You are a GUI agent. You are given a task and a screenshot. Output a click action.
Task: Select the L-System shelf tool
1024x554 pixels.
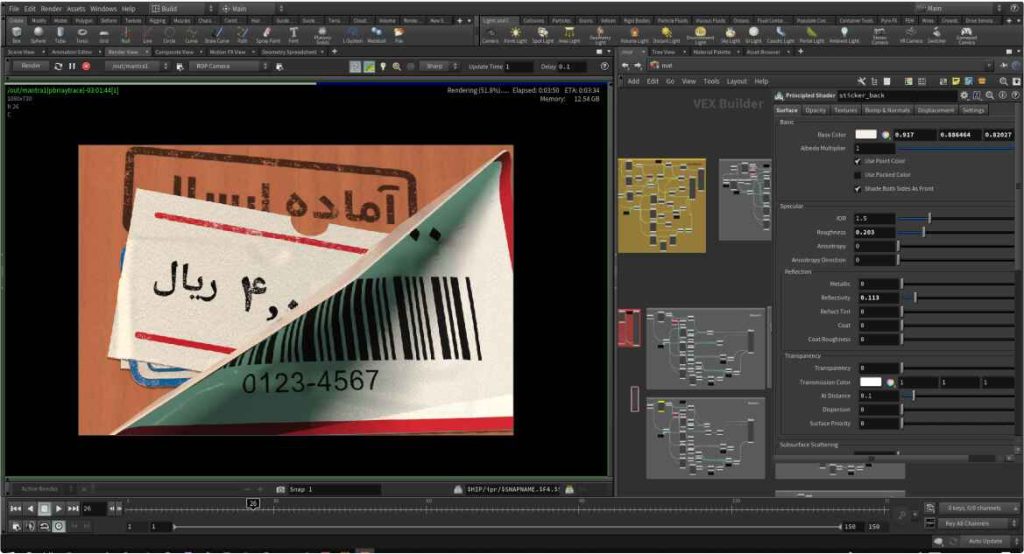click(x=353, y=35)
